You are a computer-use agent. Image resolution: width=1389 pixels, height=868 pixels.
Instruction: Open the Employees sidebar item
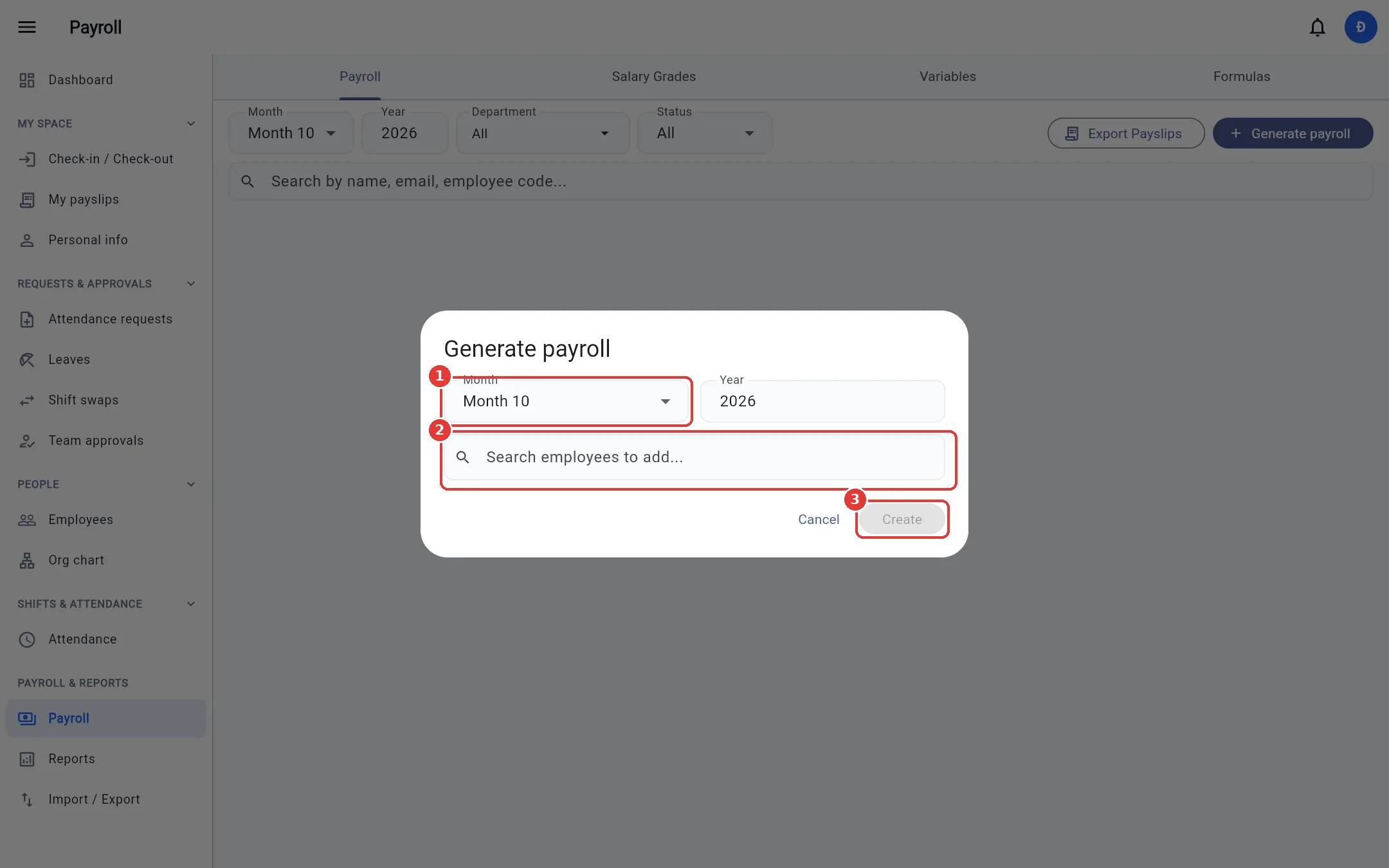click(x=106, y=520)
